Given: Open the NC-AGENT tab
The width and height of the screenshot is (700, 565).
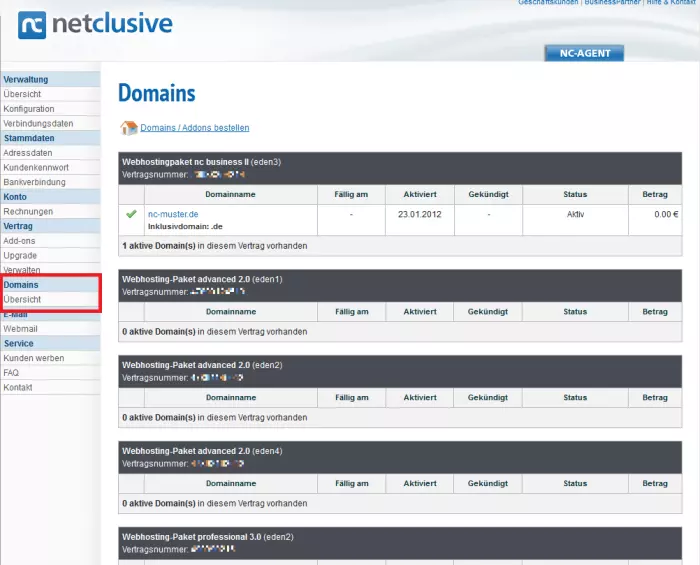Looking at the screenshot, I should click(584, 53).
